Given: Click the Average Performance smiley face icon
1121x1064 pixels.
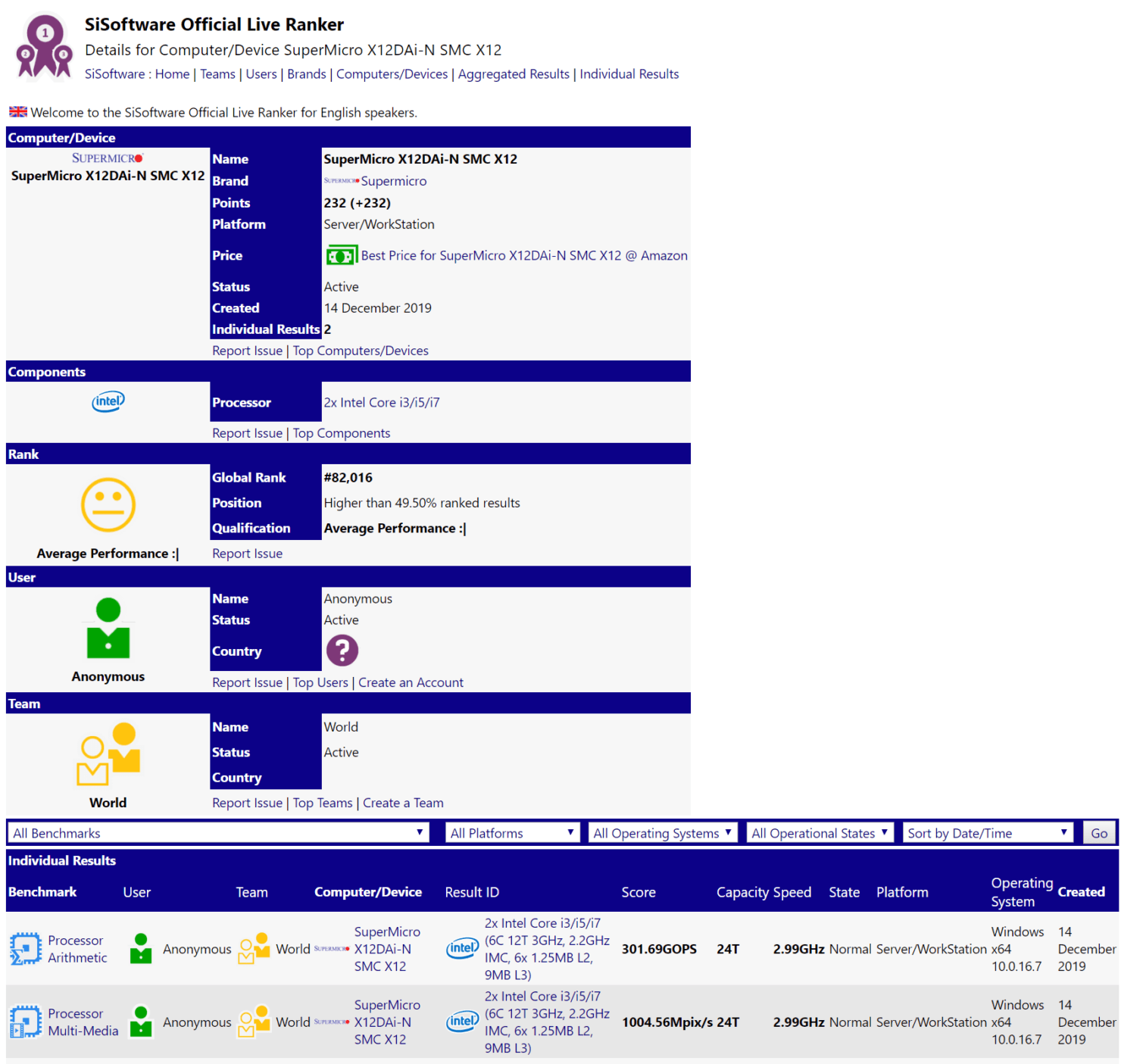Looking at the screenshot, I should (108, 505).
